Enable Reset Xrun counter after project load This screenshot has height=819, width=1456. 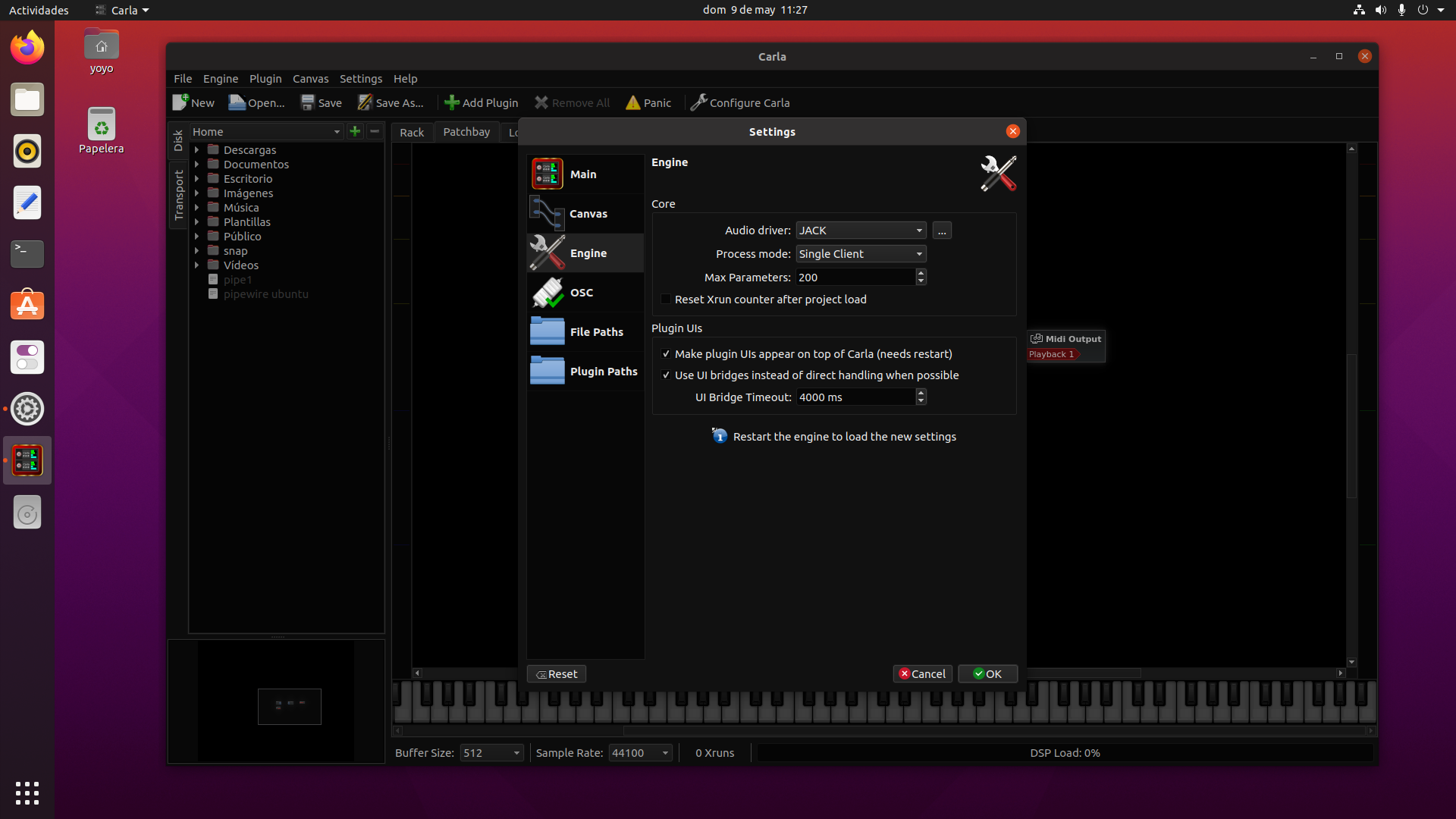pos(666,300)
